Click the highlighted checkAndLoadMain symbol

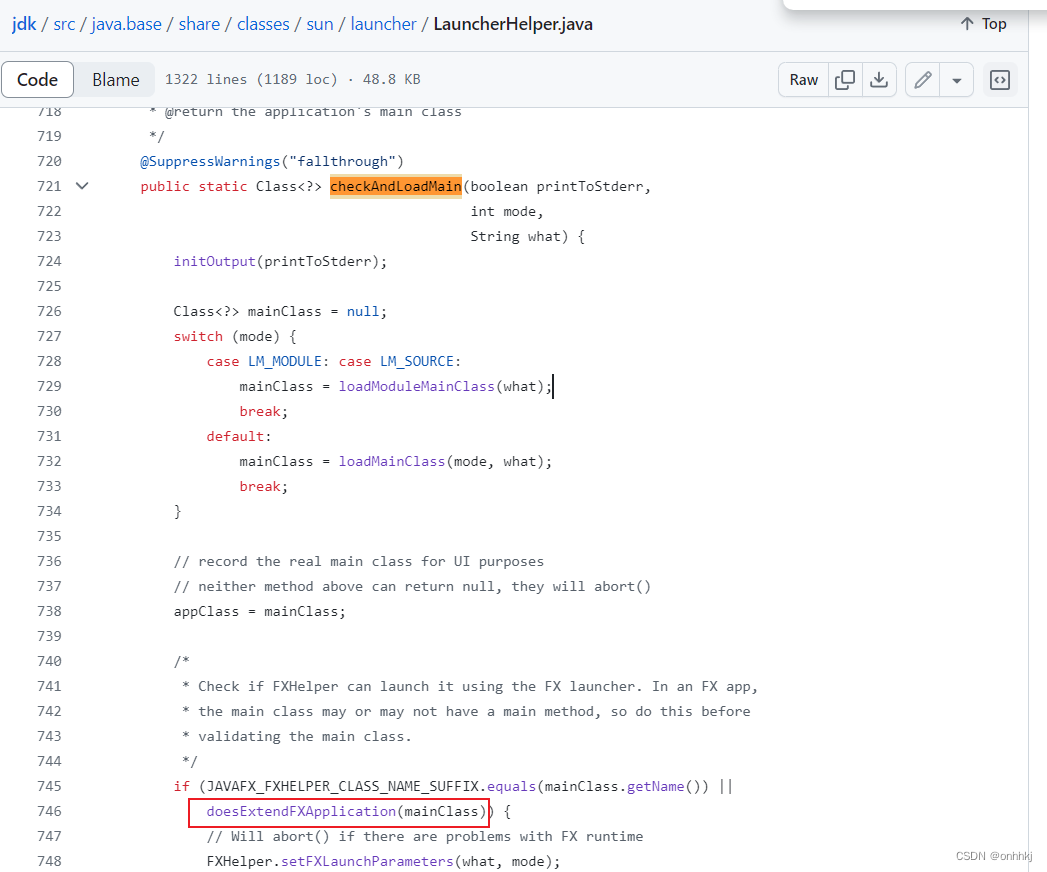pos(395,186)
